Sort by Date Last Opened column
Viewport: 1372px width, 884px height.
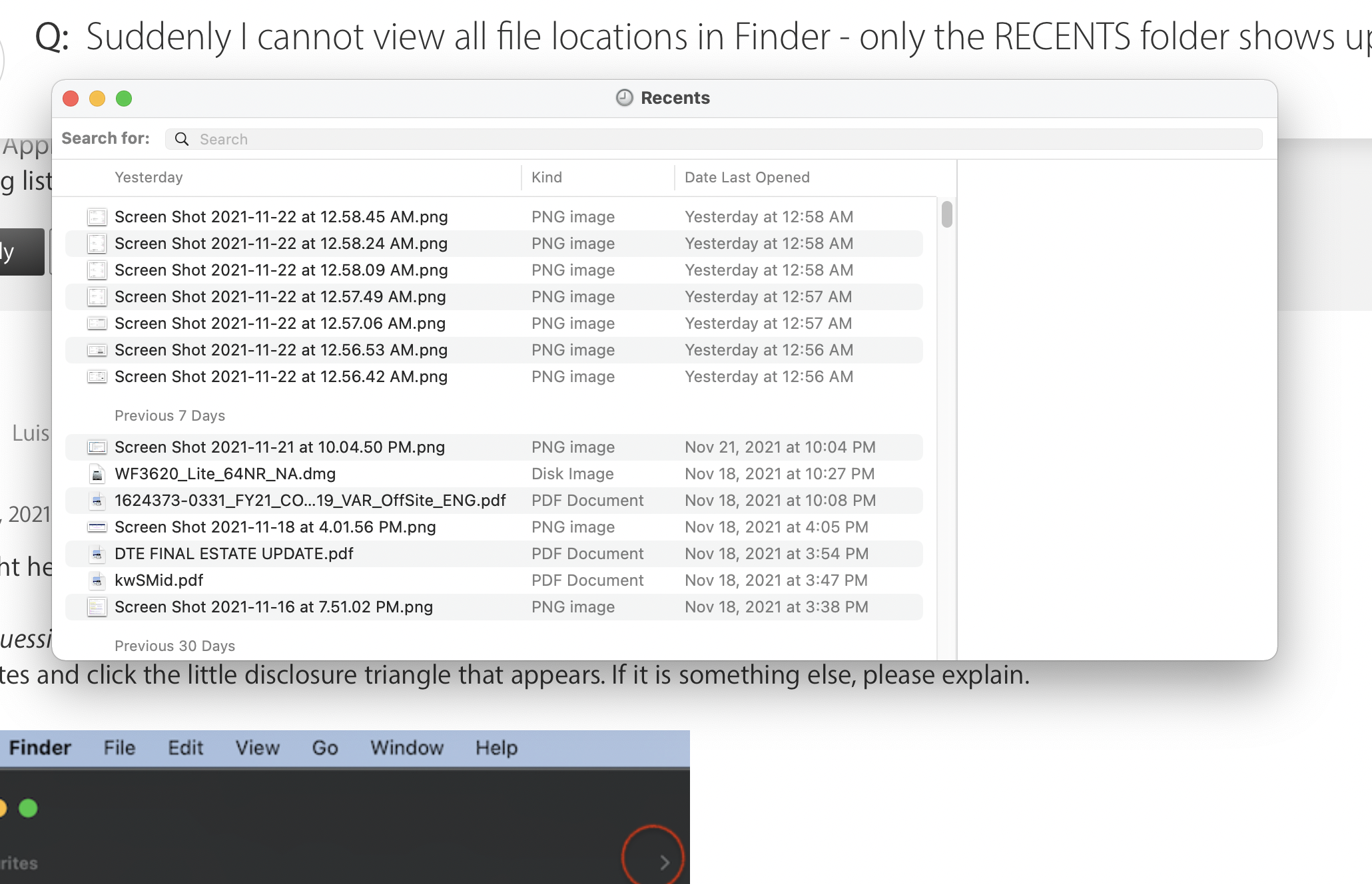coord(747,177)
